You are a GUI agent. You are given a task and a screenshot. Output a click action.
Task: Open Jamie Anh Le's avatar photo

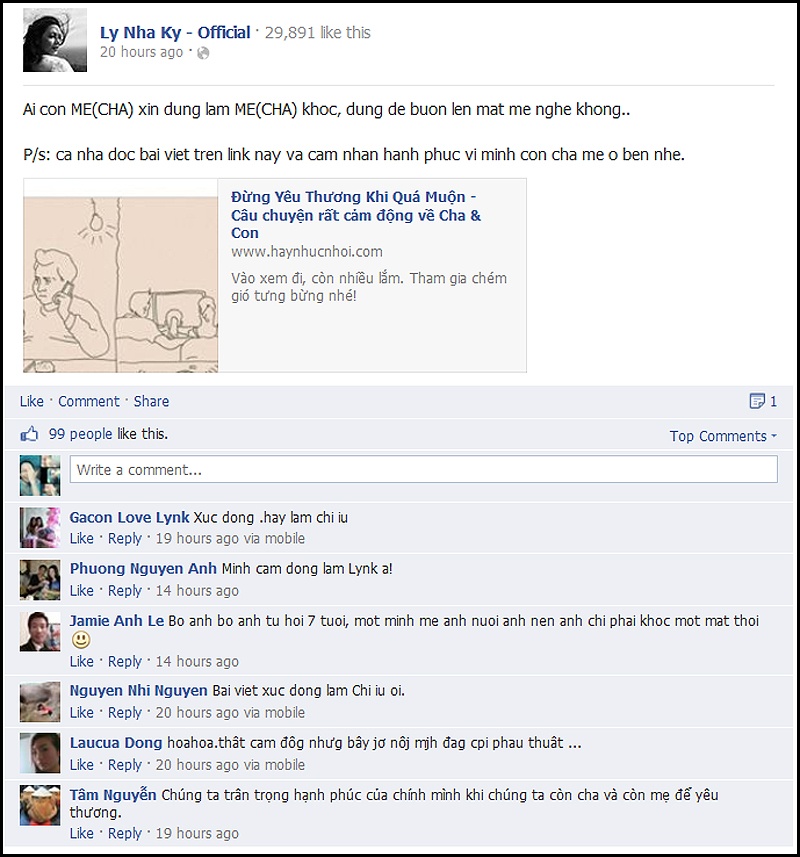point(40,631)
